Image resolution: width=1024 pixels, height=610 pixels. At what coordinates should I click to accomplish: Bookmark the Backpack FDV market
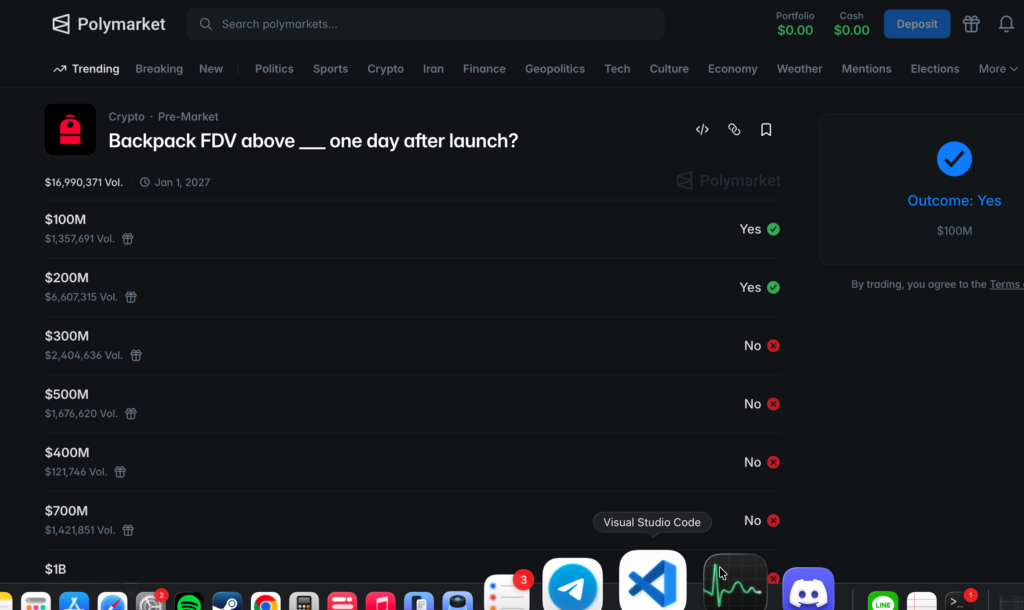(x=766, y=129)
